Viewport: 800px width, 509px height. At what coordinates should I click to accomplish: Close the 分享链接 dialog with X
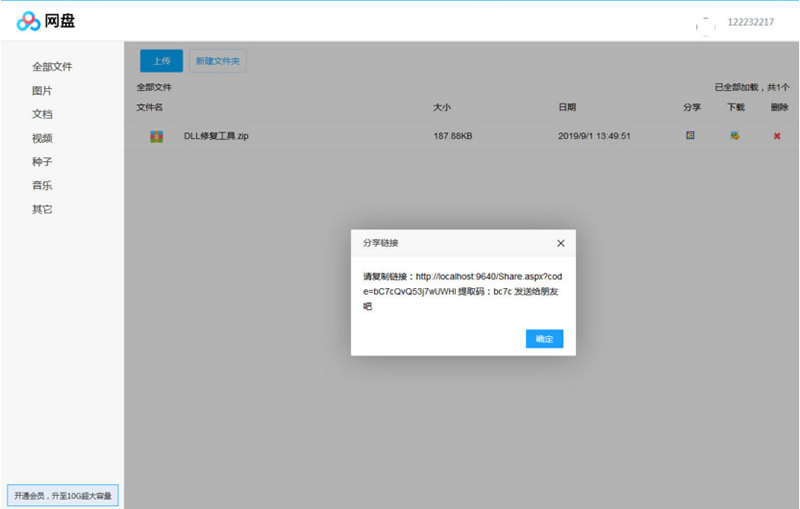coord(561,243)
